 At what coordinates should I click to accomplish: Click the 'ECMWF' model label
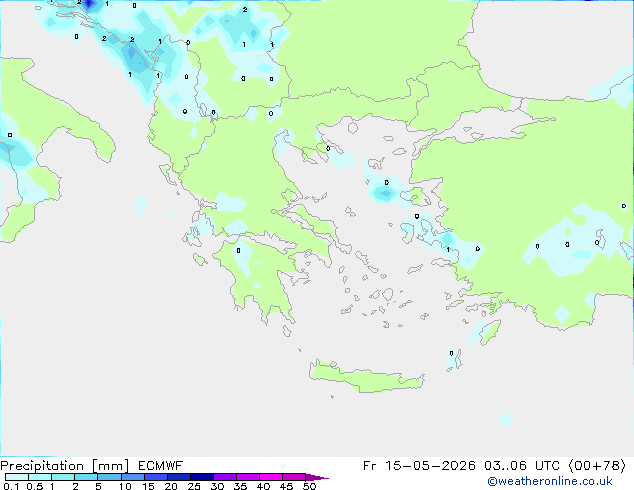click(x=161, y=466)
